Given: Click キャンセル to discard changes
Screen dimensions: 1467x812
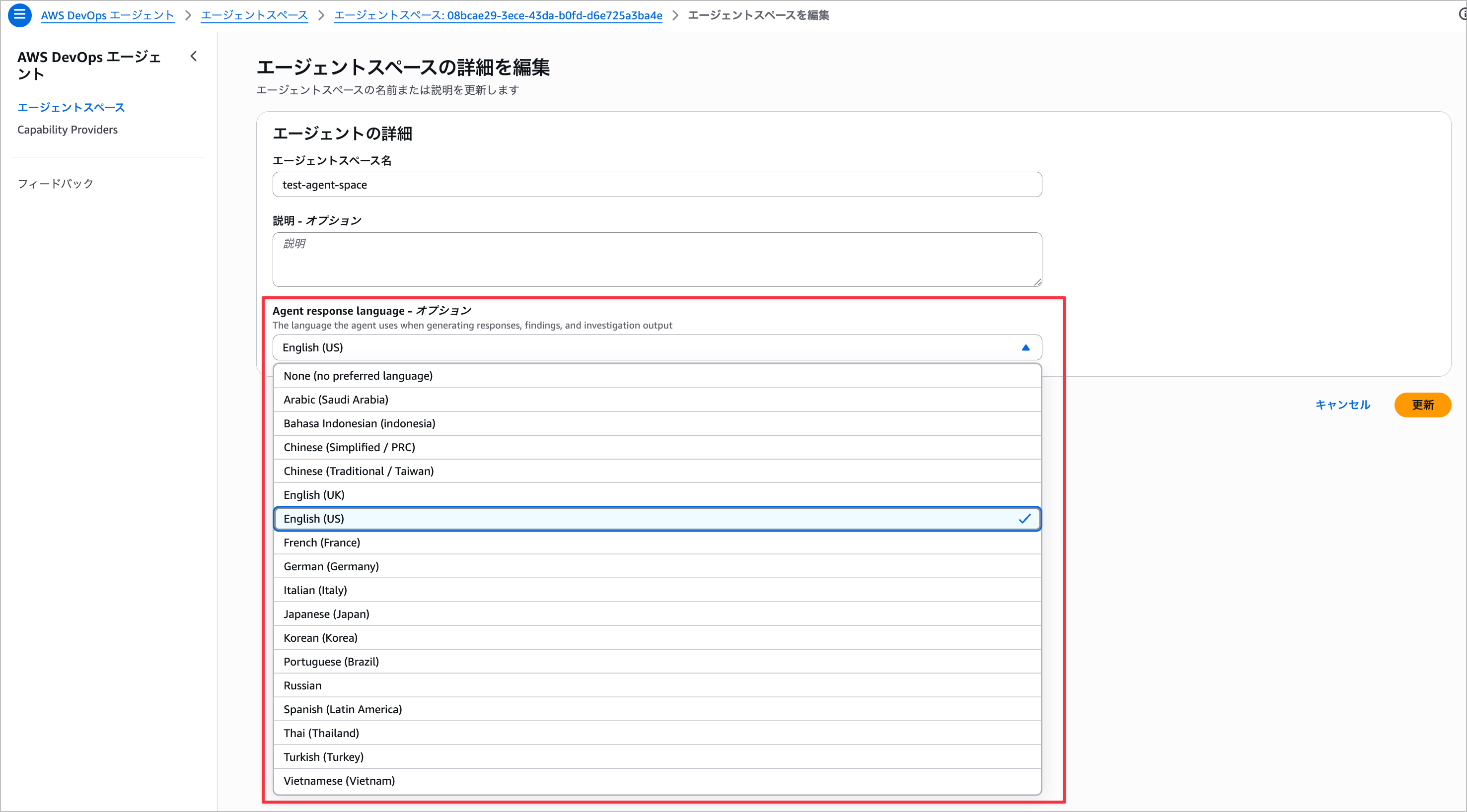Looking at the screenshot, I should coord(1342,405).
